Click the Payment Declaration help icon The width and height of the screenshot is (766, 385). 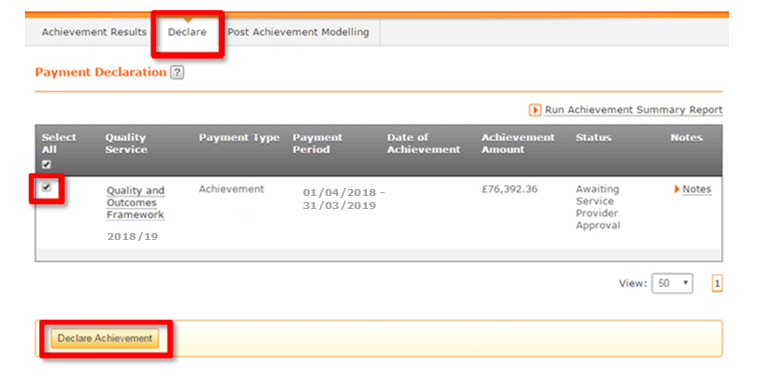(x=177, y=73)
